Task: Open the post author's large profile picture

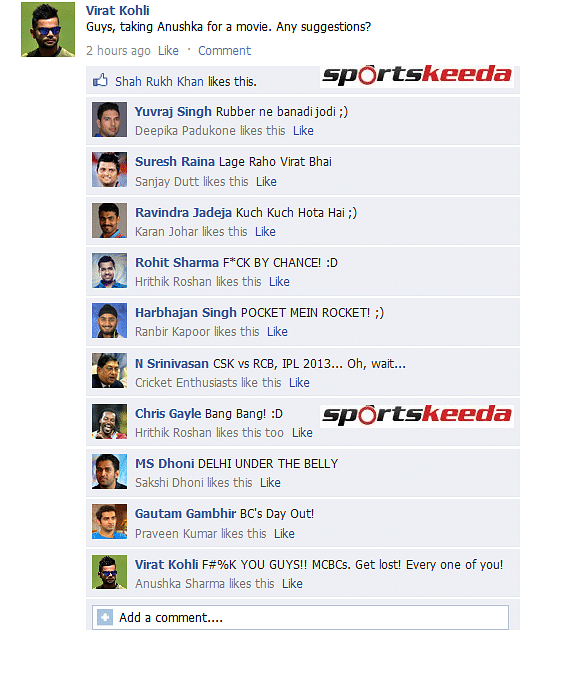Action: click(48, 29)
